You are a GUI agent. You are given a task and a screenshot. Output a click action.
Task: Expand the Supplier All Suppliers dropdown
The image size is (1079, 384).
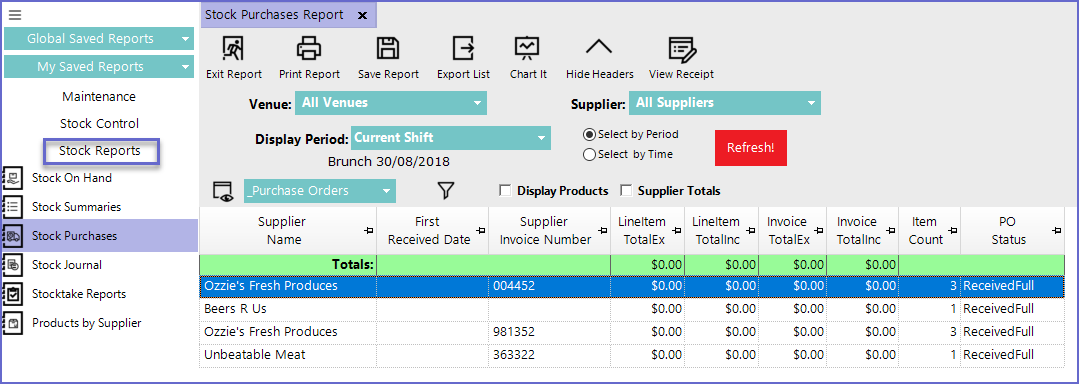(x=725, y=103)
